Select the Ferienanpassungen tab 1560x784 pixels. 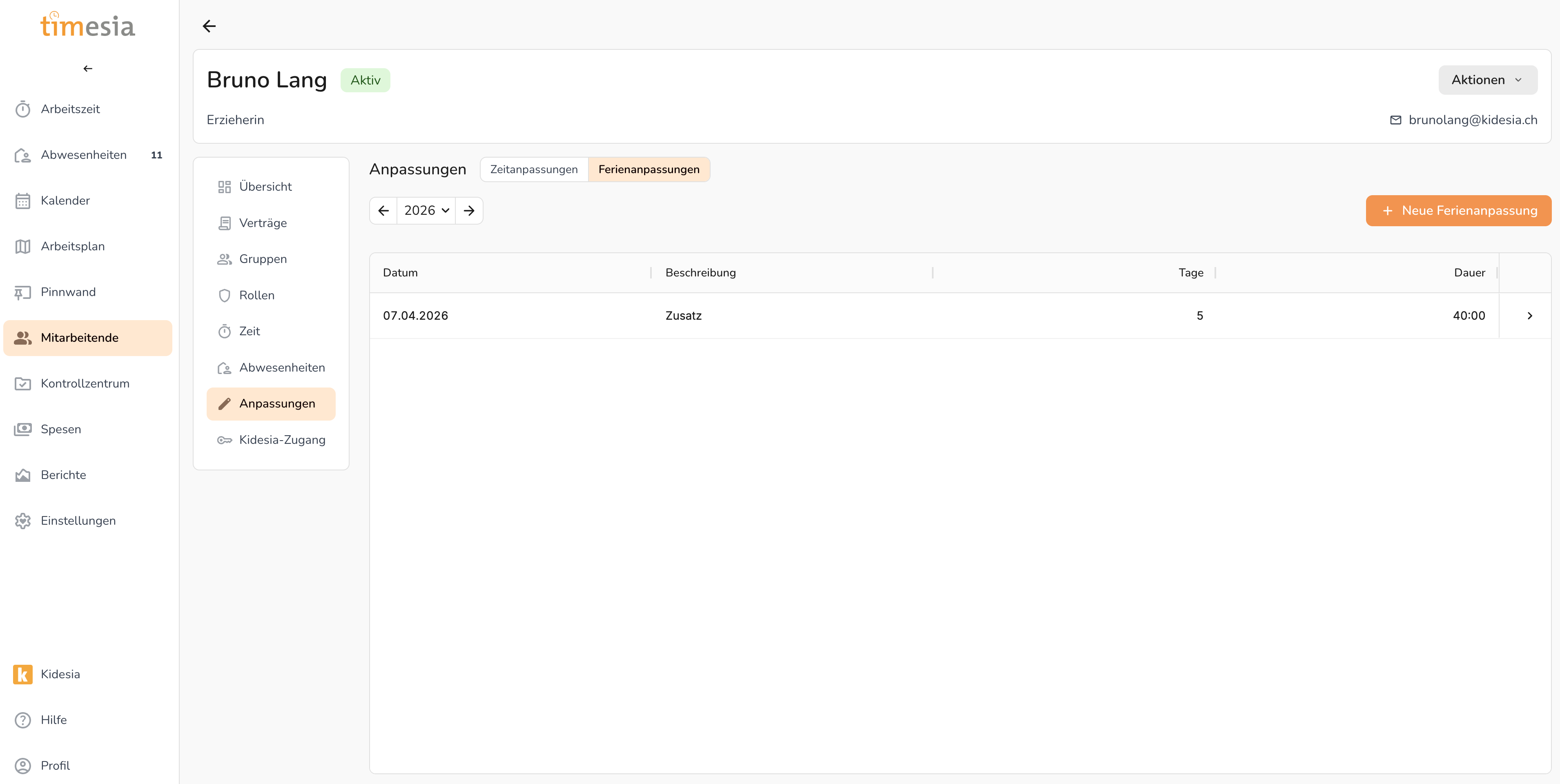pyautogui.click(x=649, y=169)
